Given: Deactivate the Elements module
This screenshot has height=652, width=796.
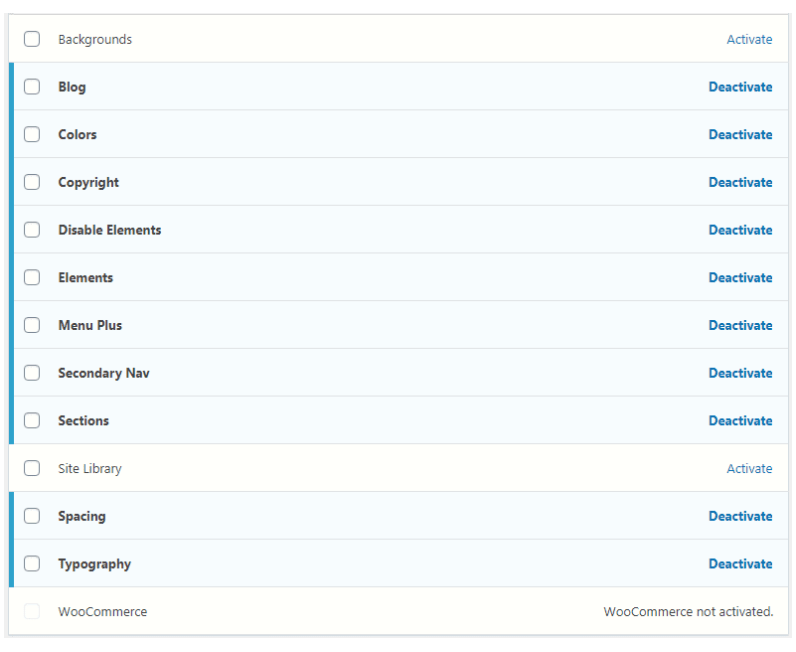Looking at the screenshot, I should click(741, 278).
